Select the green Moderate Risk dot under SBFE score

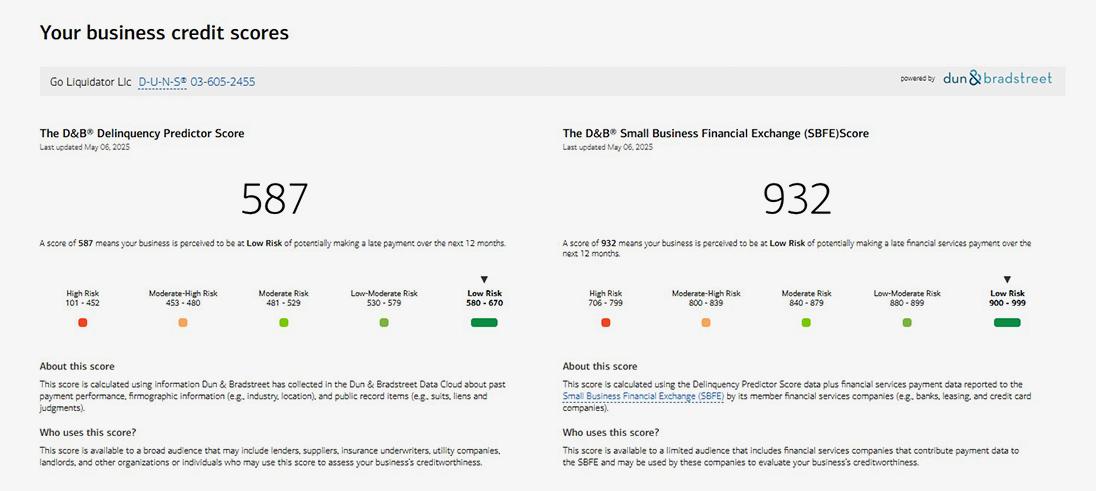pos(806,322)
